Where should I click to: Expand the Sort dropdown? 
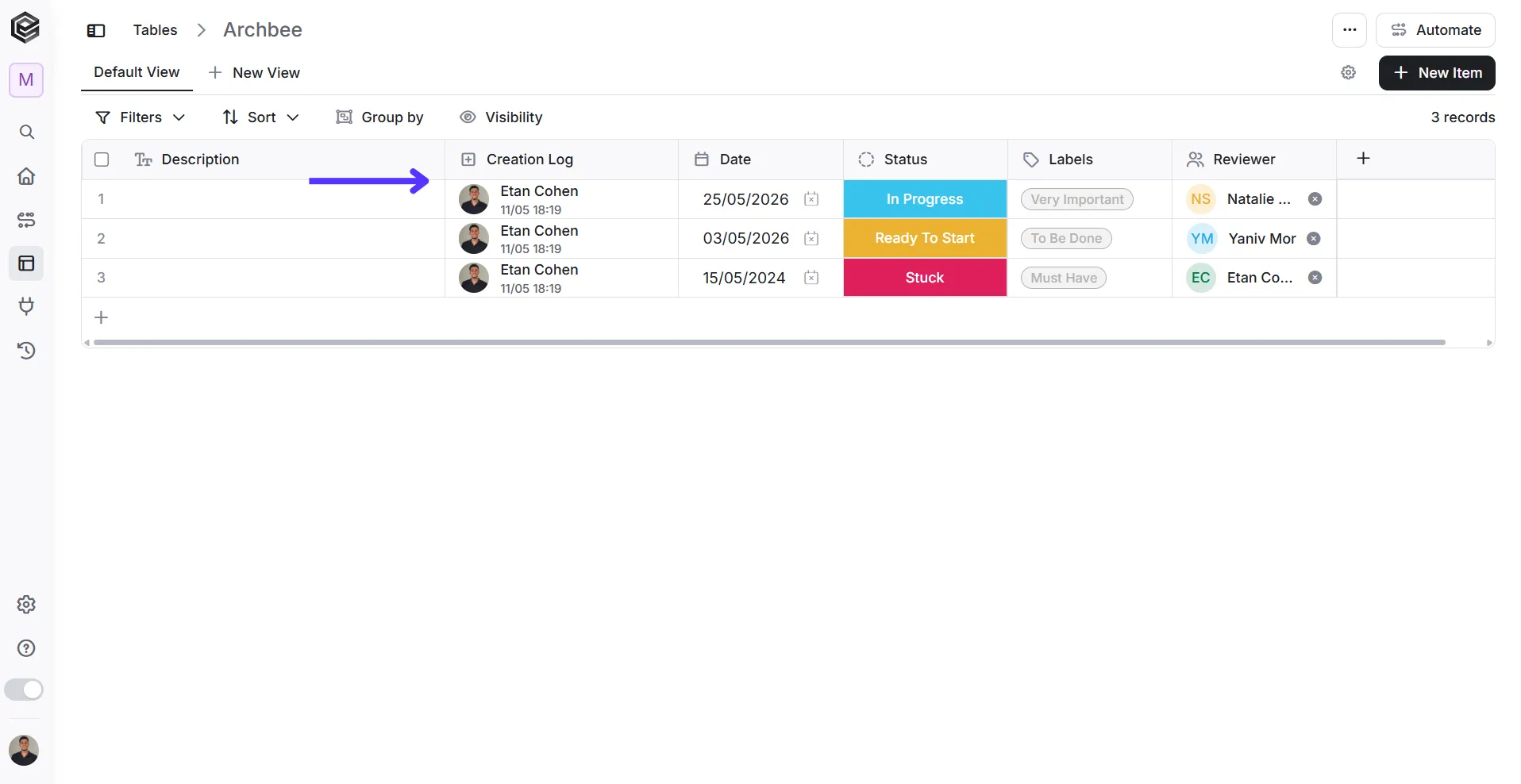click(260, 117)
